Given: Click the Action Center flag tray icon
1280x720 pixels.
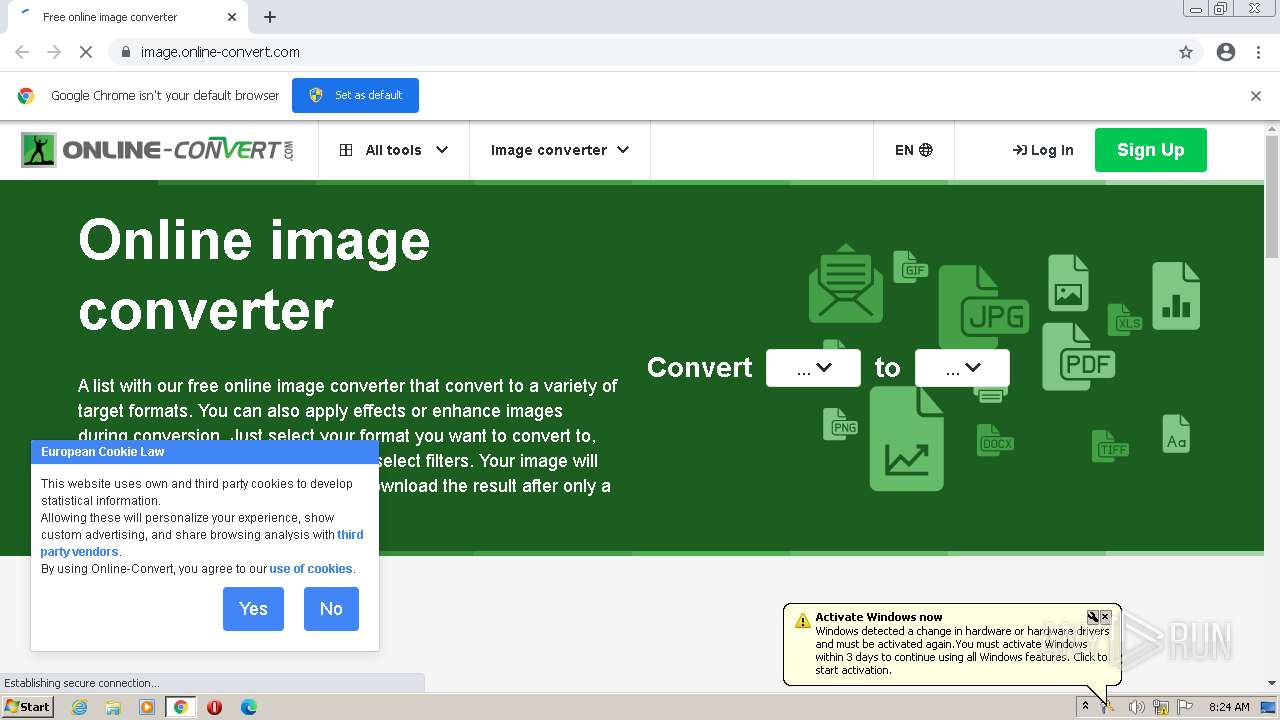Looking at the screenshot, I should click(1185, 707).
